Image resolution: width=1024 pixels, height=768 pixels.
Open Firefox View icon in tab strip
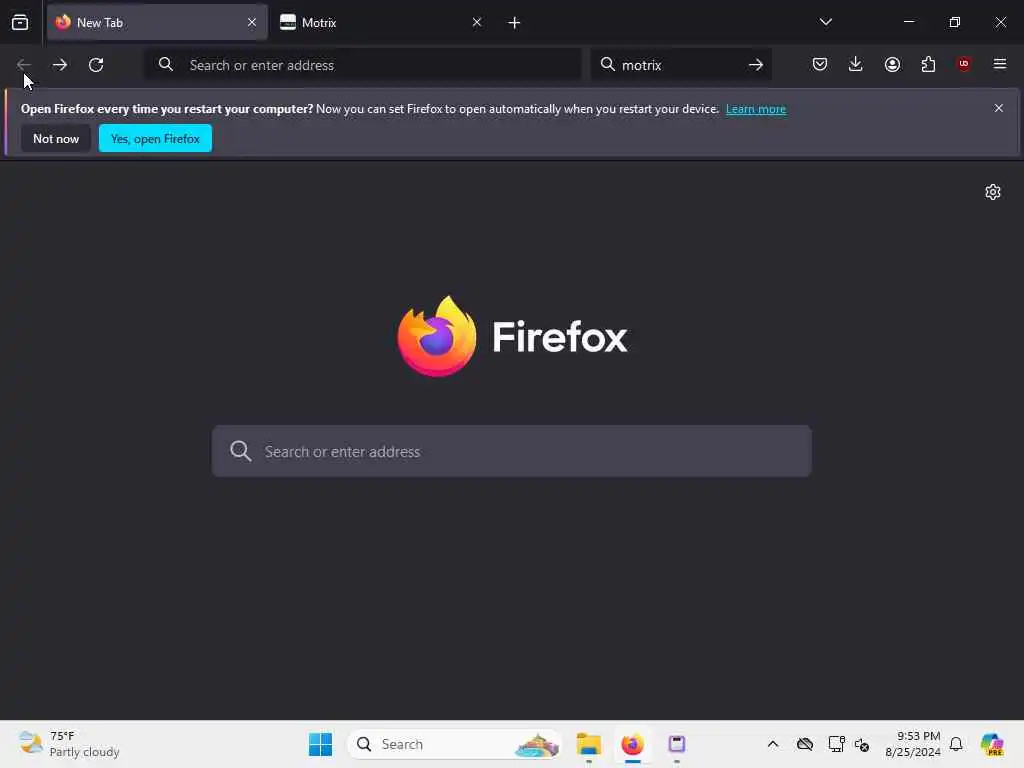[20, 23]
